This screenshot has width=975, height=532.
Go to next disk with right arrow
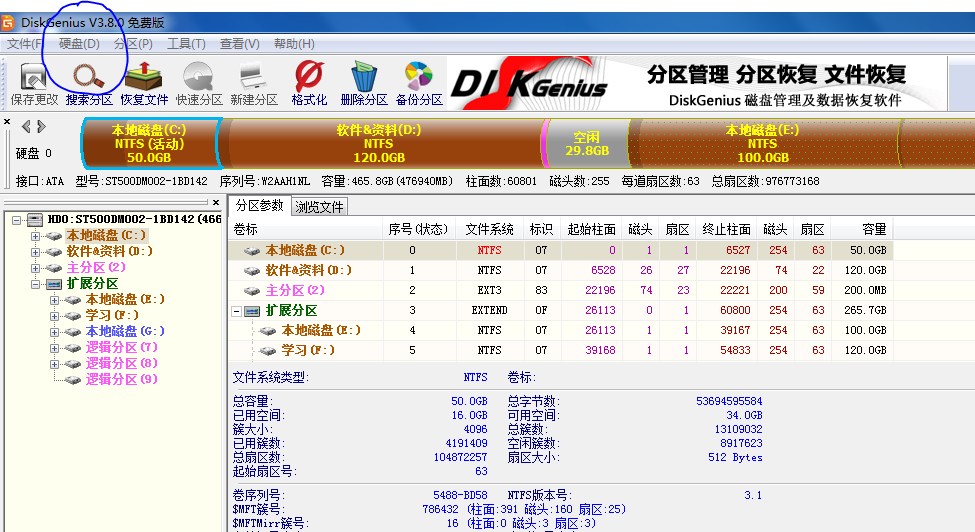[x=41, y=127]
